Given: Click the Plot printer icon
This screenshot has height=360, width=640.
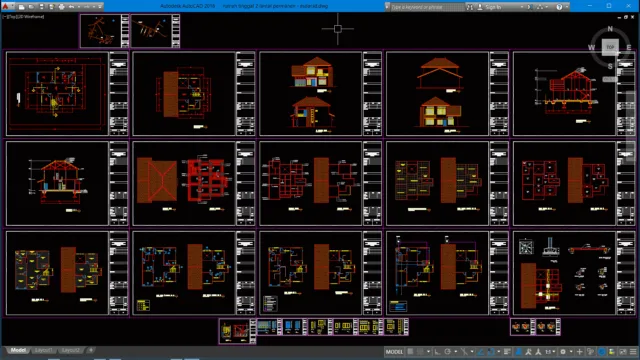Looking at the screenshot, I should (x=62, y=7).
